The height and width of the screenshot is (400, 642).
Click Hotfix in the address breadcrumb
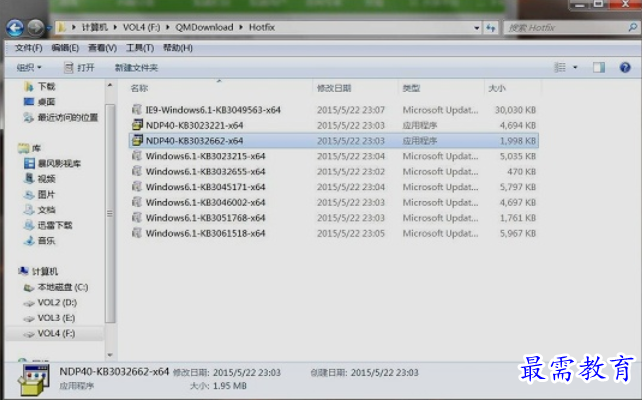[262, 27]
